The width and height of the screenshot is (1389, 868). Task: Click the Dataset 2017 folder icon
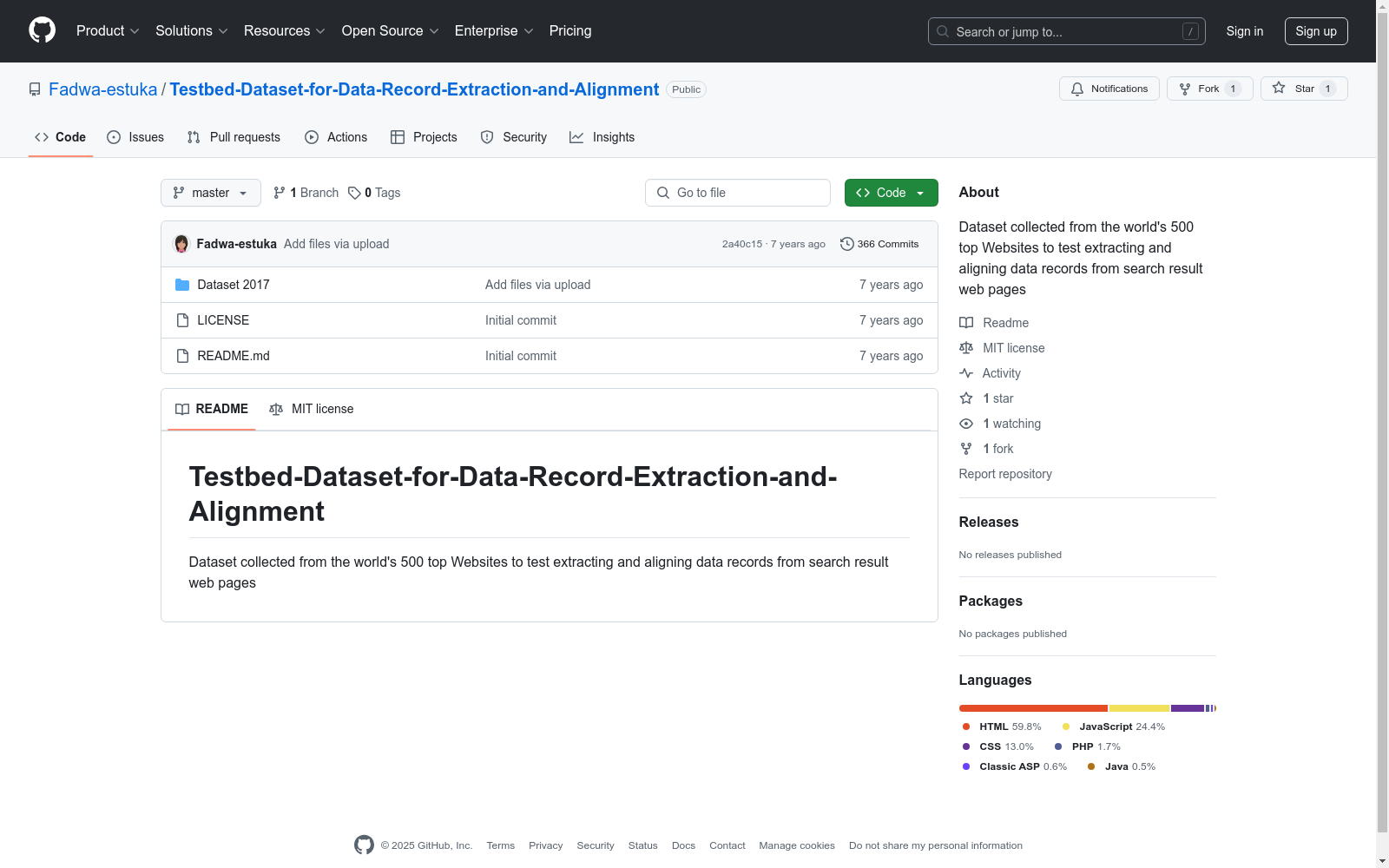(182, 285)
